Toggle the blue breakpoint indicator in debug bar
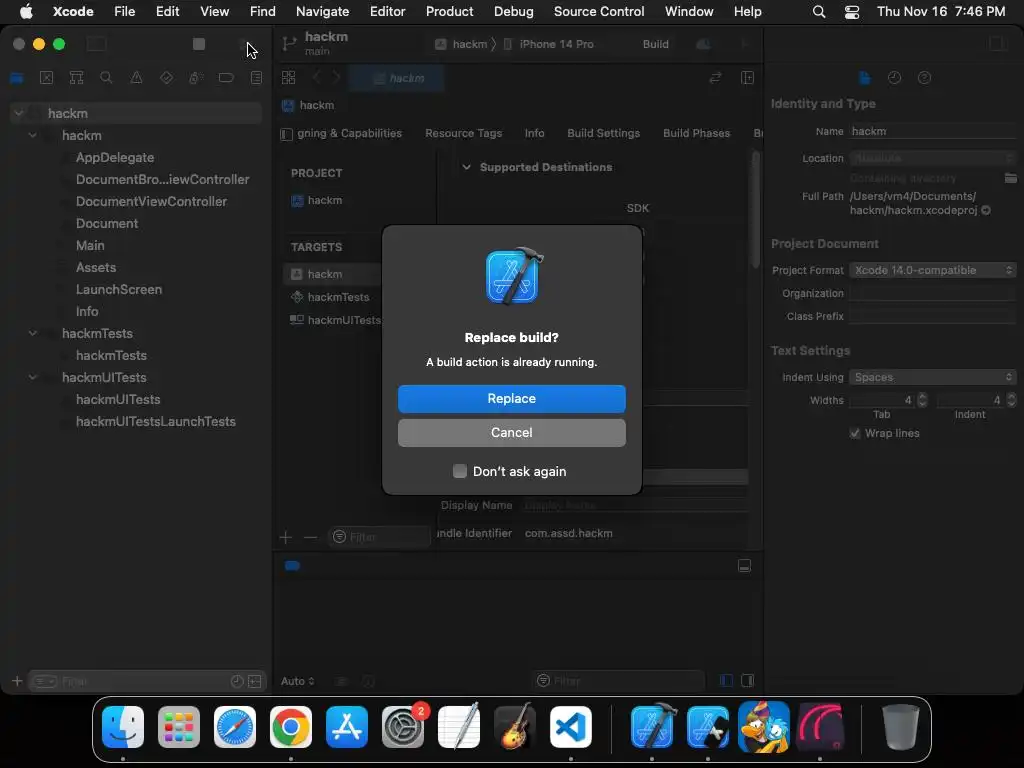The height and width of the screenshot is (768, 1024). 292,566
